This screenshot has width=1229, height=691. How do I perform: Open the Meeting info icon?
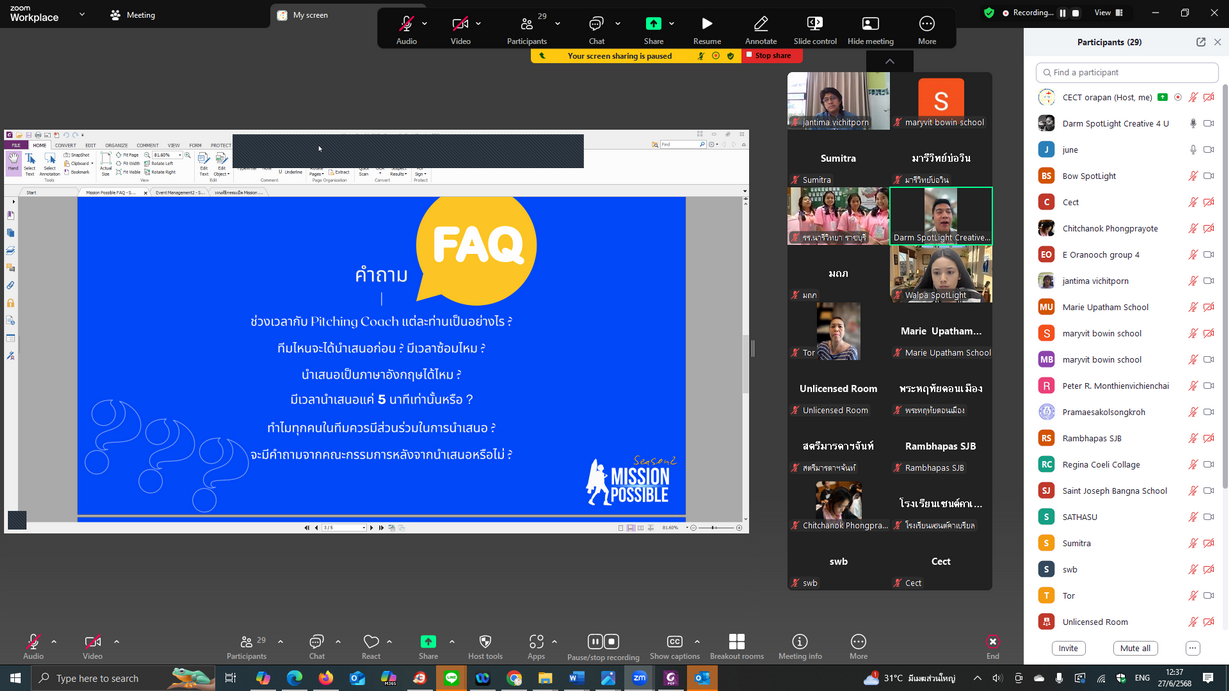point(799,642)
